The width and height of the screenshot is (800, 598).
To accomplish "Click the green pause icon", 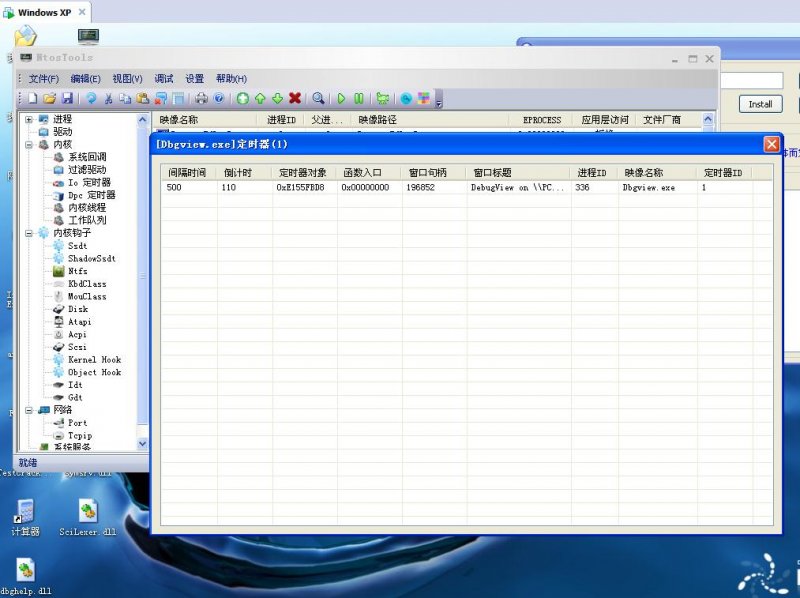I will coord(359,98).
